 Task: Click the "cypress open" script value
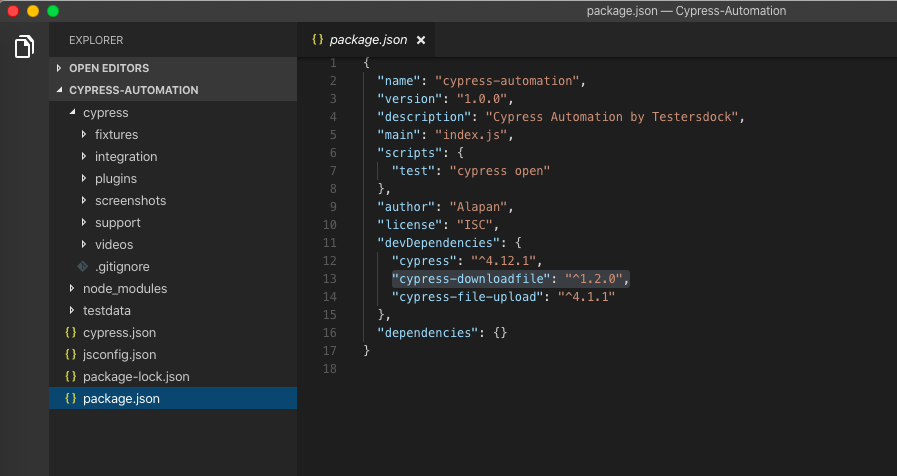coord(500,170)
